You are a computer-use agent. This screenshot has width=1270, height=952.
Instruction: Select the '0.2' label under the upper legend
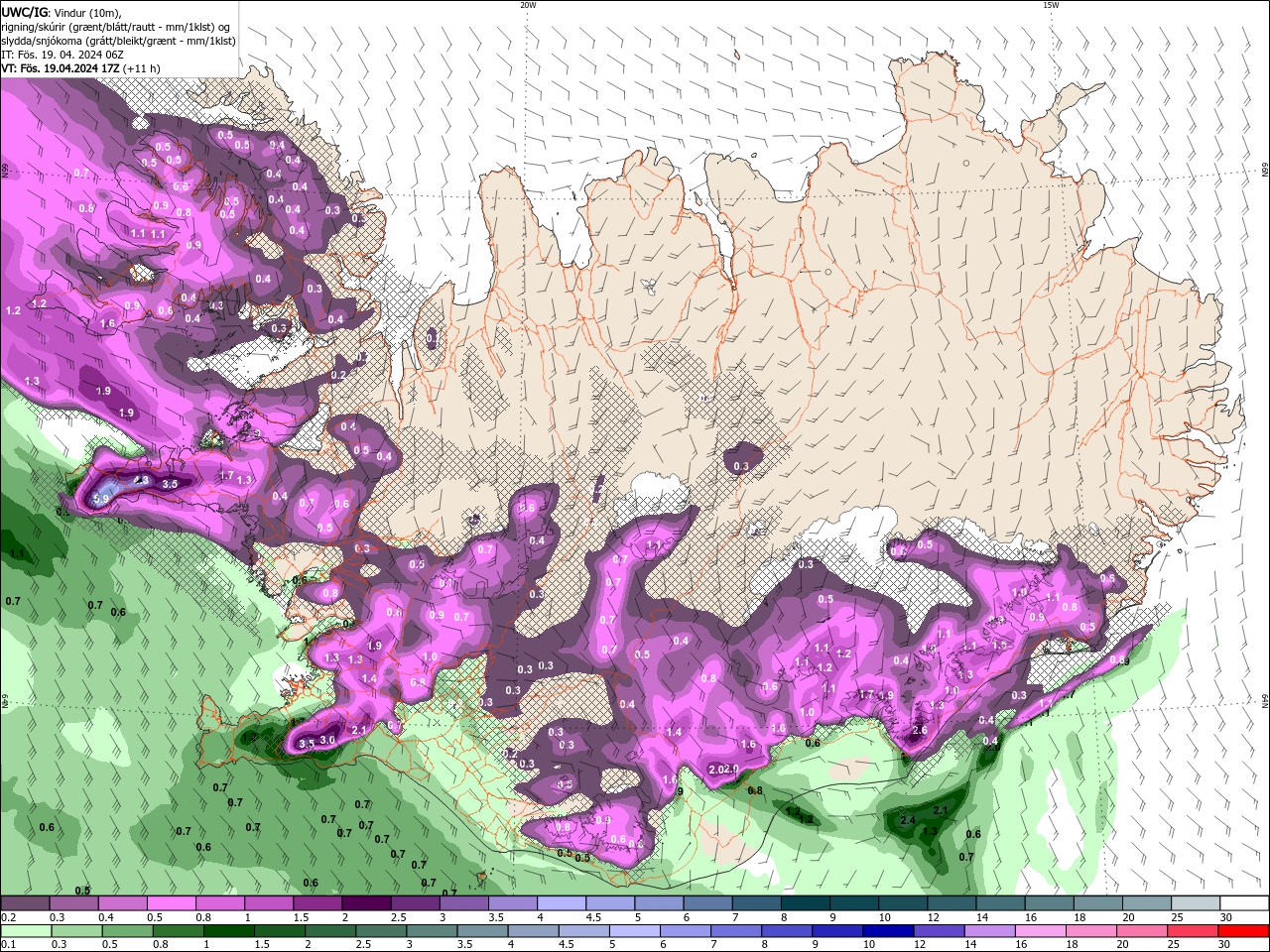(9, 918)
